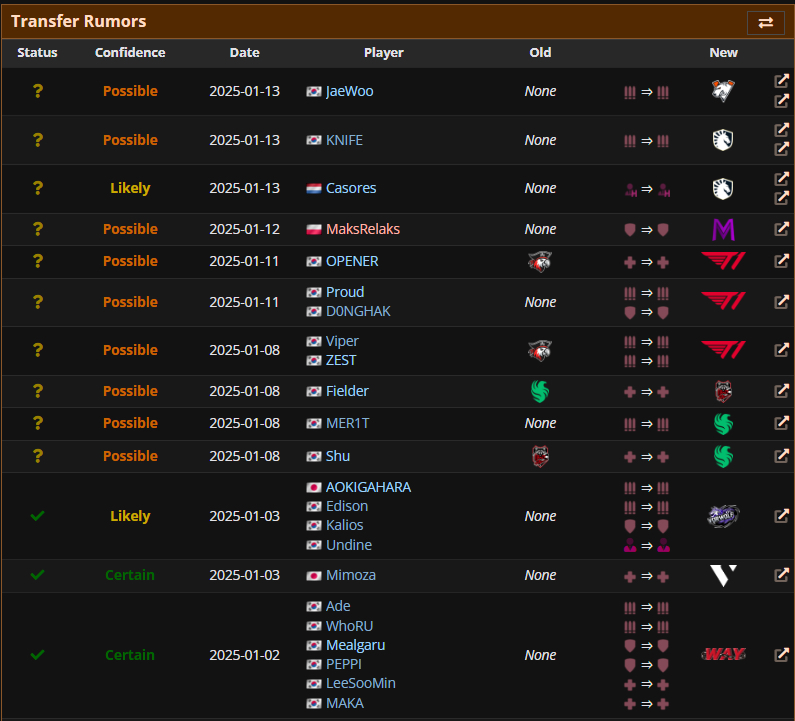
Task: Open the white V team logo for Mimoza
Action: click(x=724, y=575)
